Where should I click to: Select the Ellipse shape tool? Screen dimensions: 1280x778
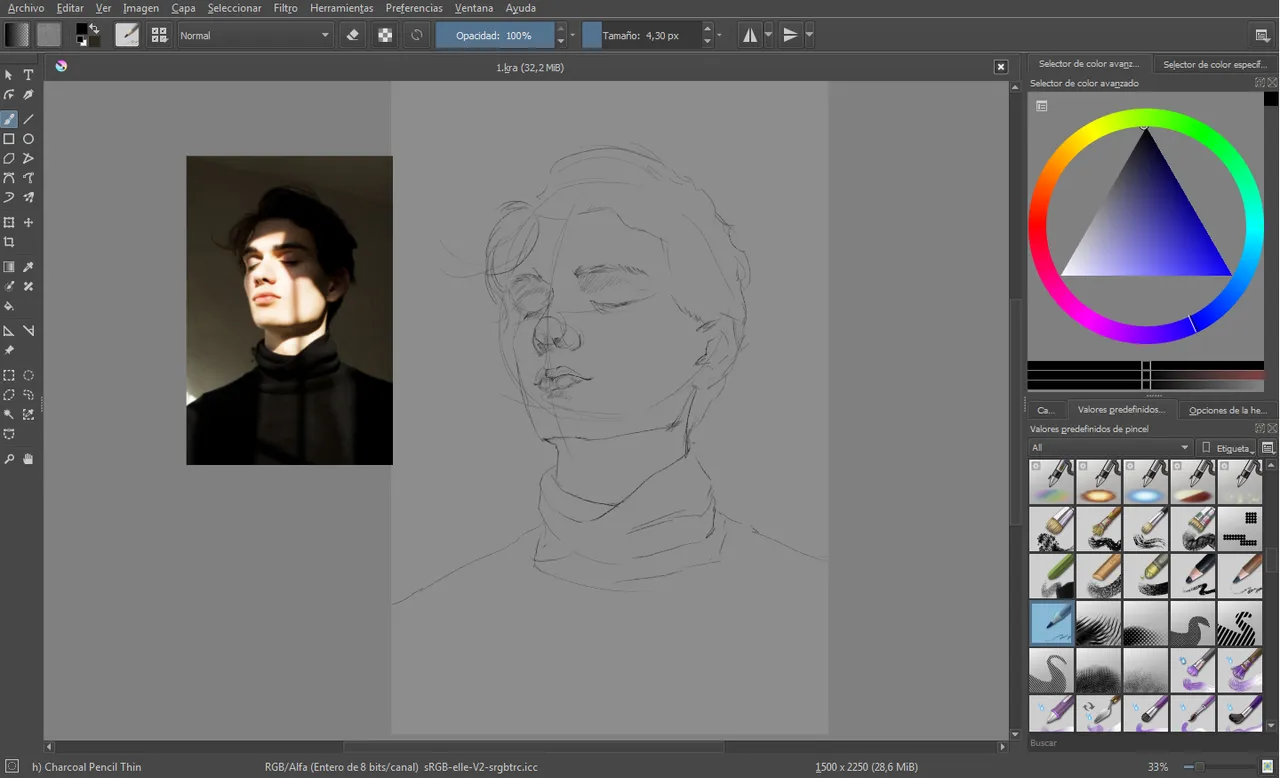(28, 139)
